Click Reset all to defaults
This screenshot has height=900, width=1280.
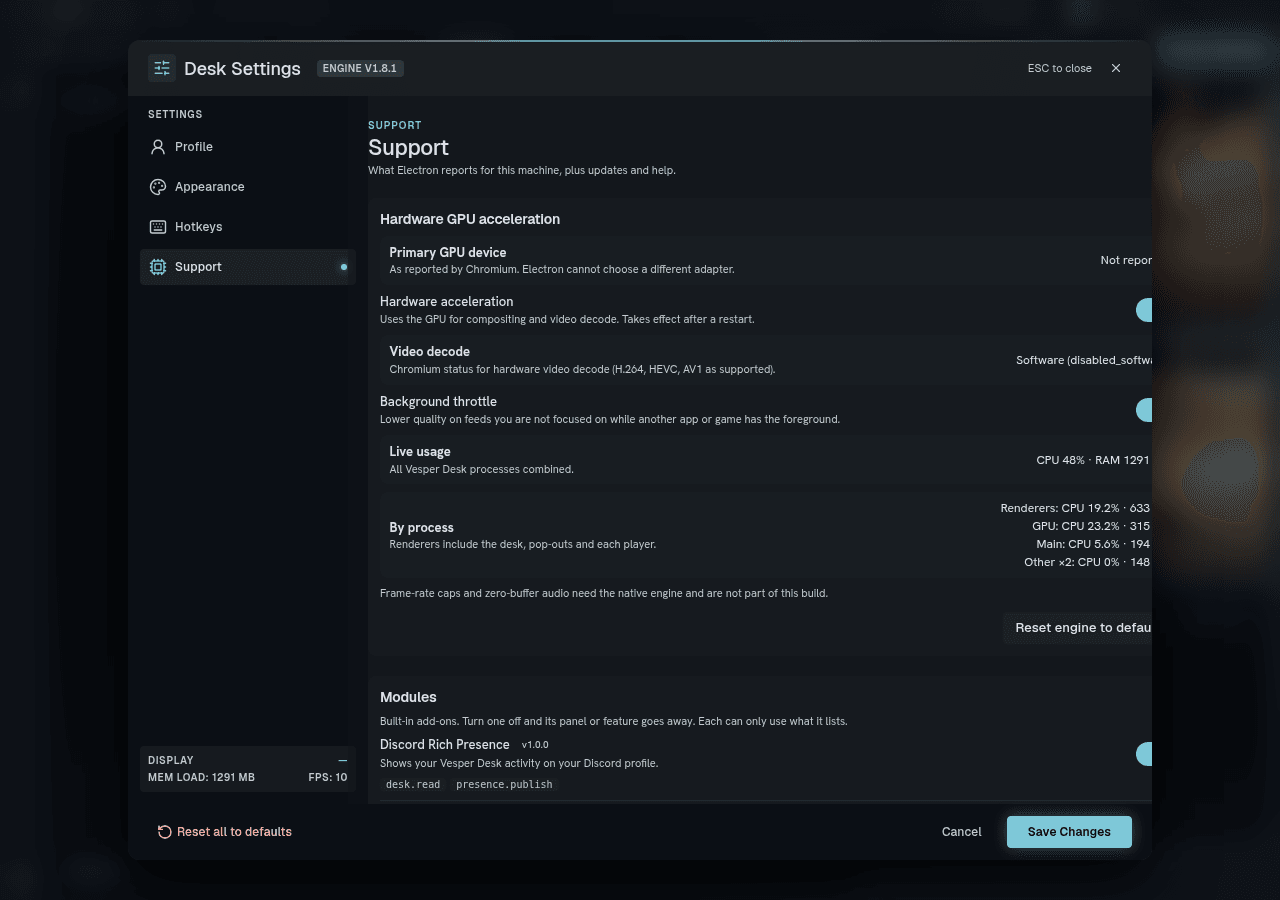(x=225, y=832)
